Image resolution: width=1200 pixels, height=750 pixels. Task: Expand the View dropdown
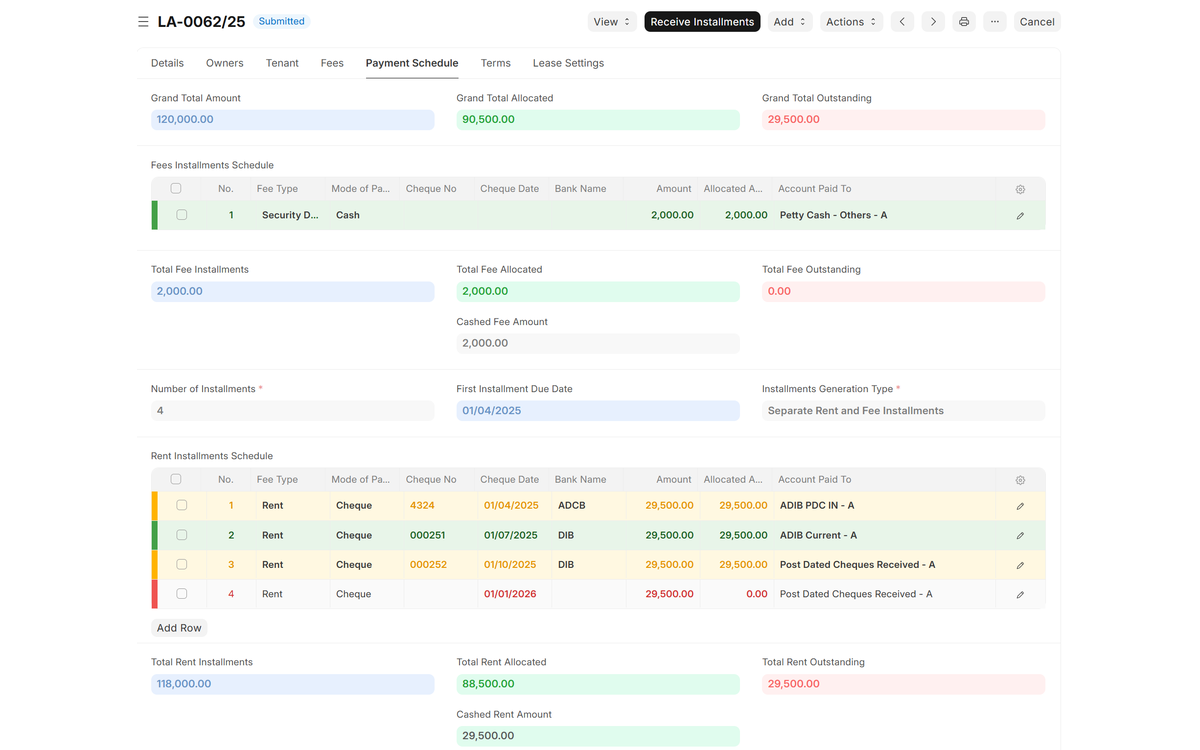point(612,22)
